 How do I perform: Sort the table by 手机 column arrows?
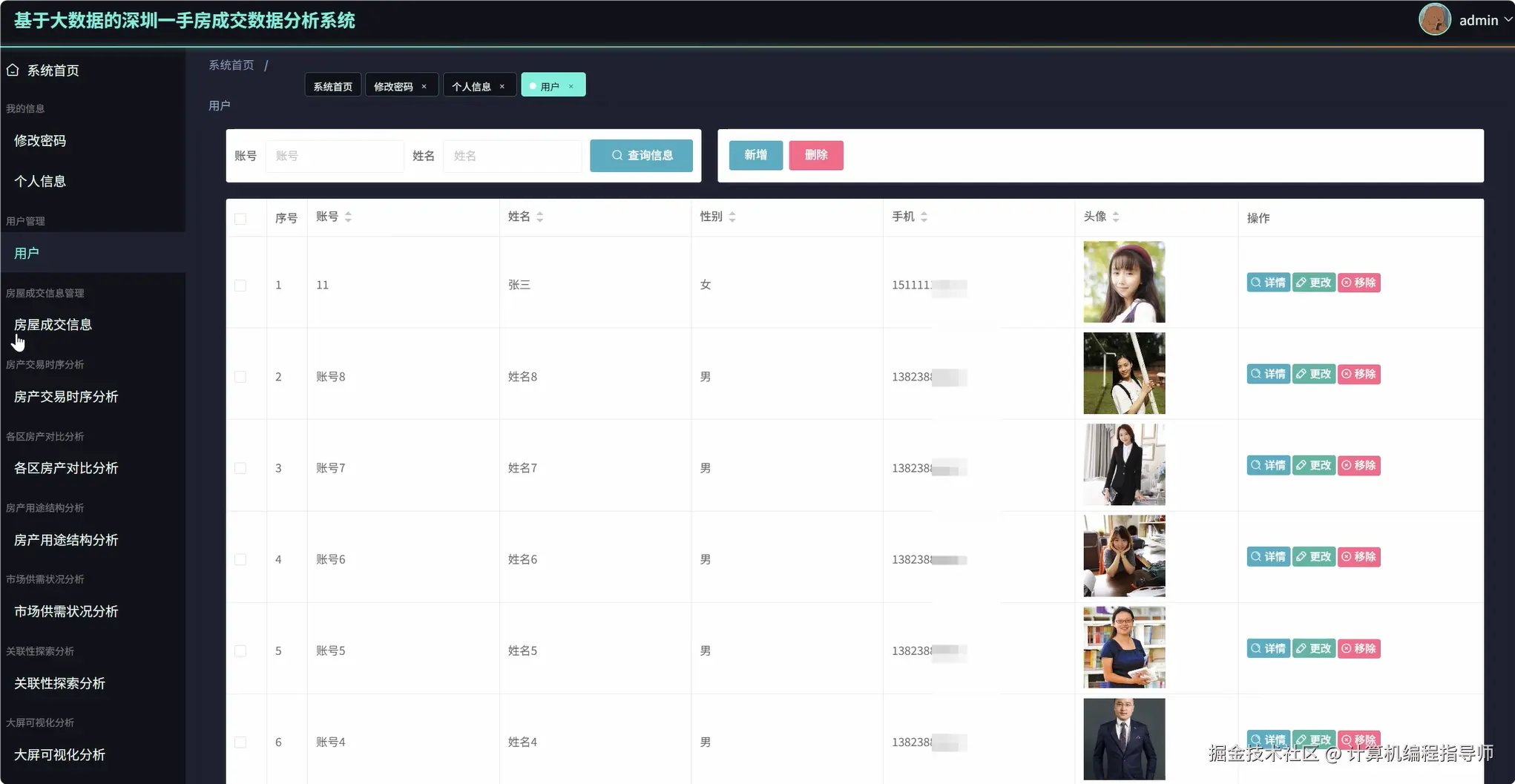pyautogui.click(x=924, y=217)
